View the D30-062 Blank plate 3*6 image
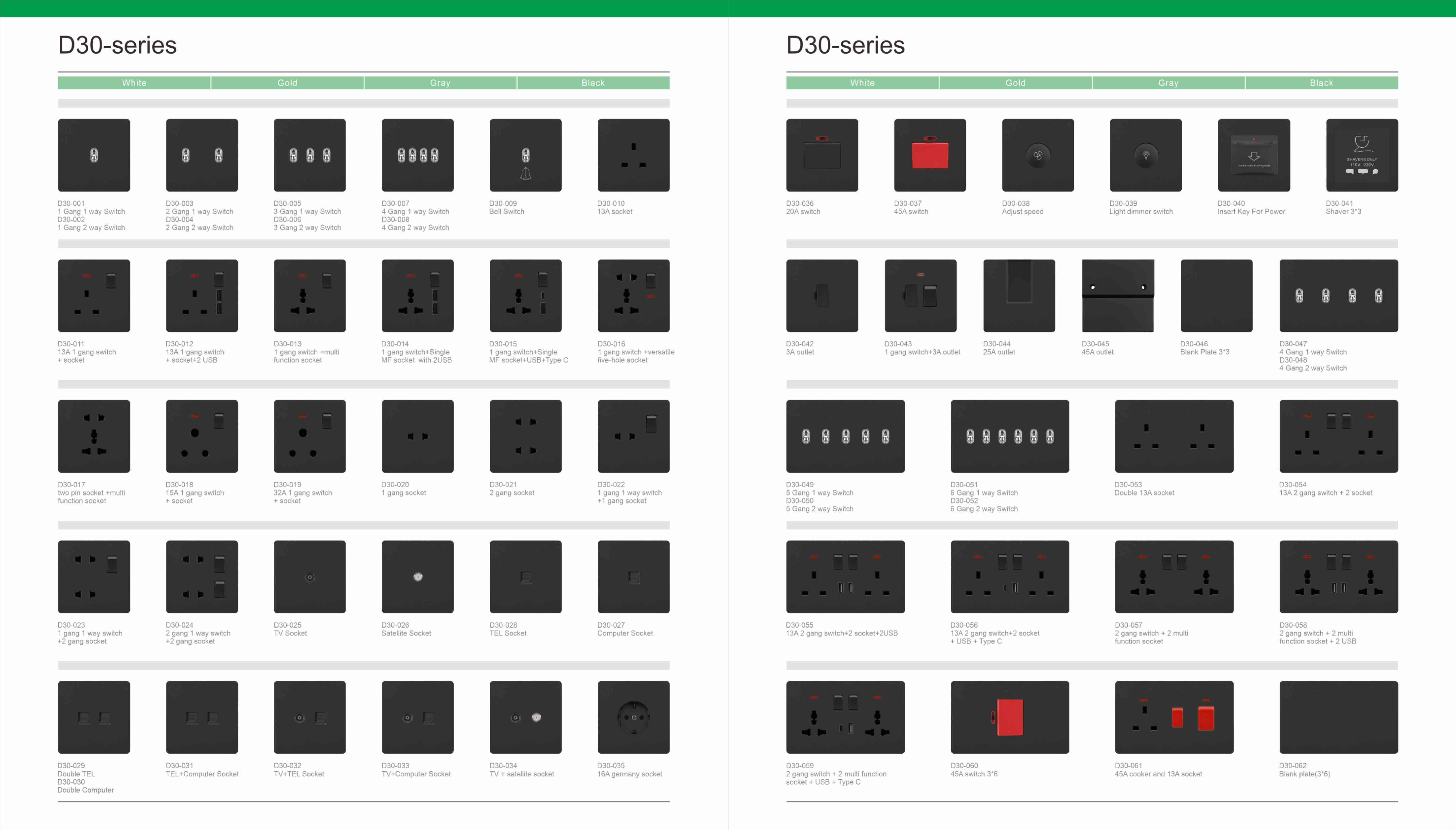Image resolution: width=1456 pixels, height=830 pixels. [1339, 717]
